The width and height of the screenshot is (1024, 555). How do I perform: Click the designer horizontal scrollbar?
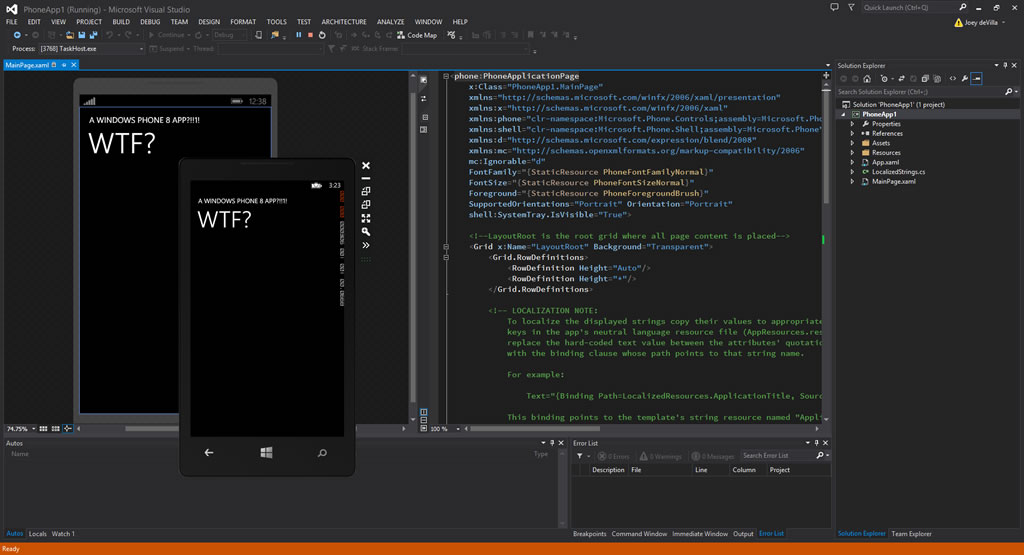pyautogui.click(x=152, y=429)
